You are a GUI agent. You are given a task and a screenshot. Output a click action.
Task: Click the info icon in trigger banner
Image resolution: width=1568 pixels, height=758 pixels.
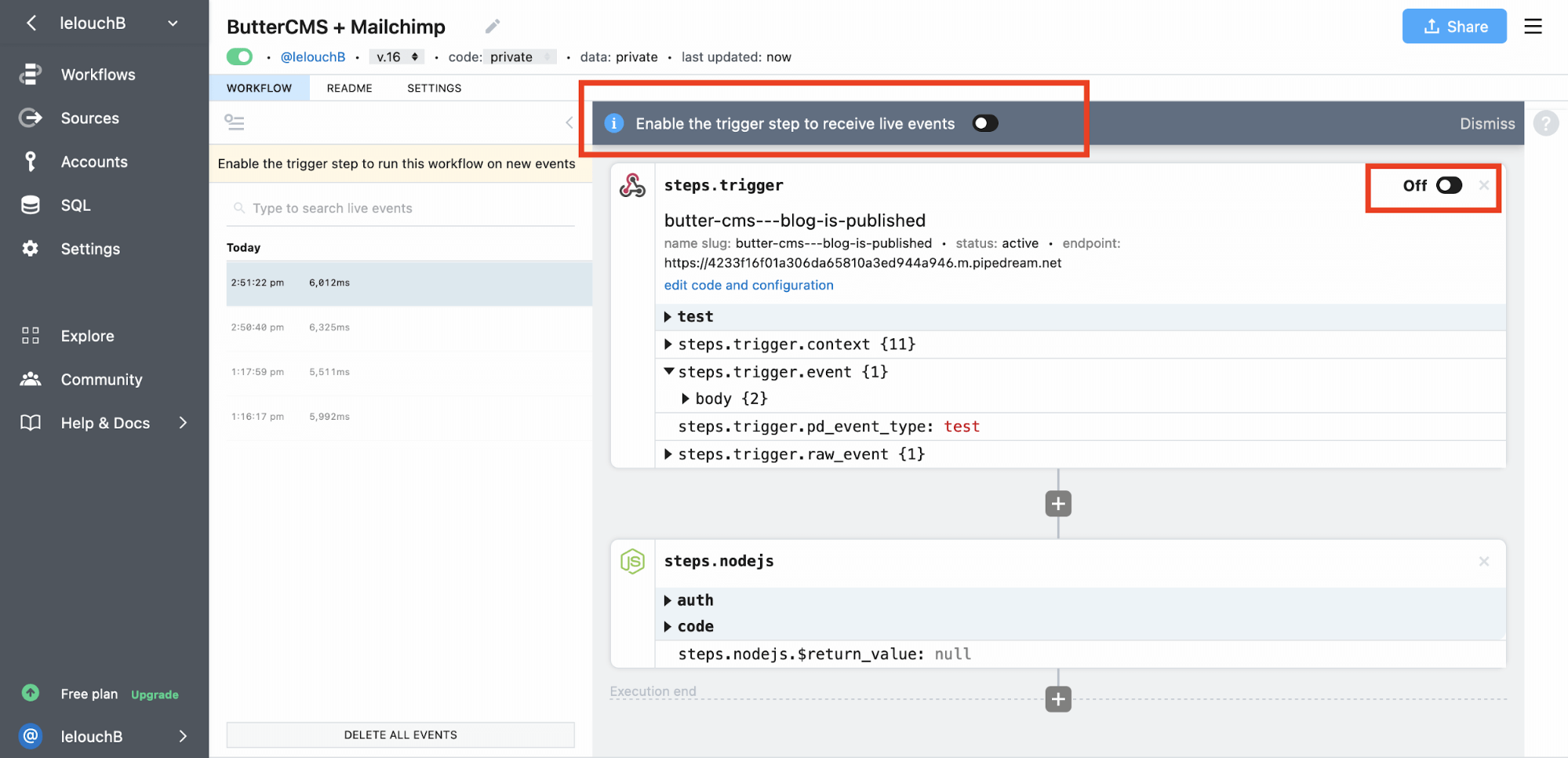[614, 123]
